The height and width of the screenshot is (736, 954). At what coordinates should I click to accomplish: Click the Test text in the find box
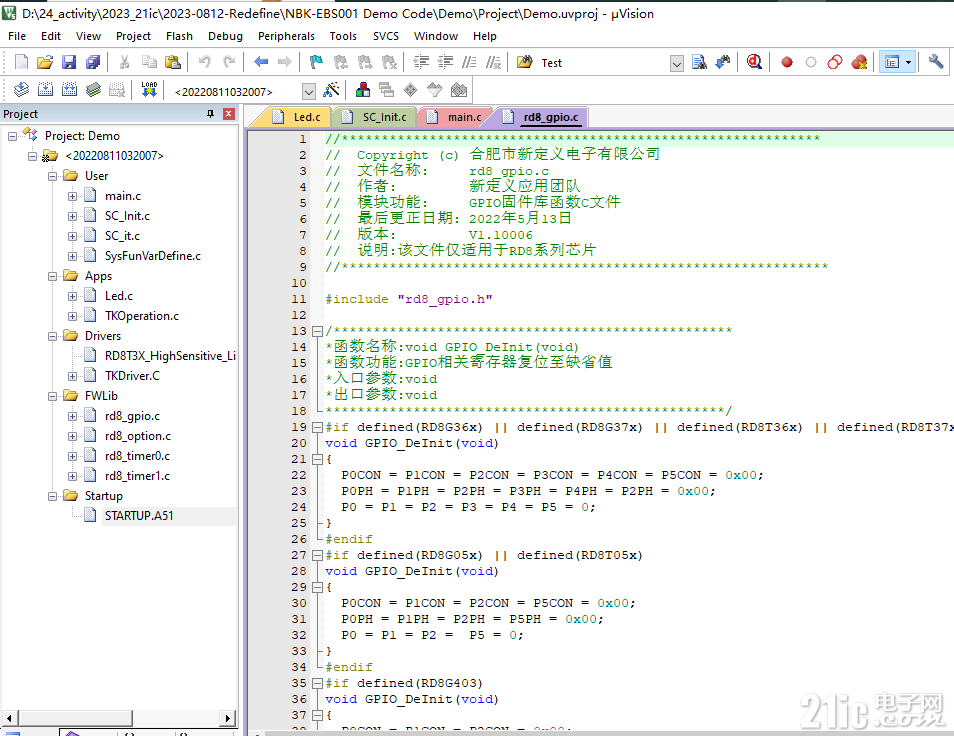551,63
